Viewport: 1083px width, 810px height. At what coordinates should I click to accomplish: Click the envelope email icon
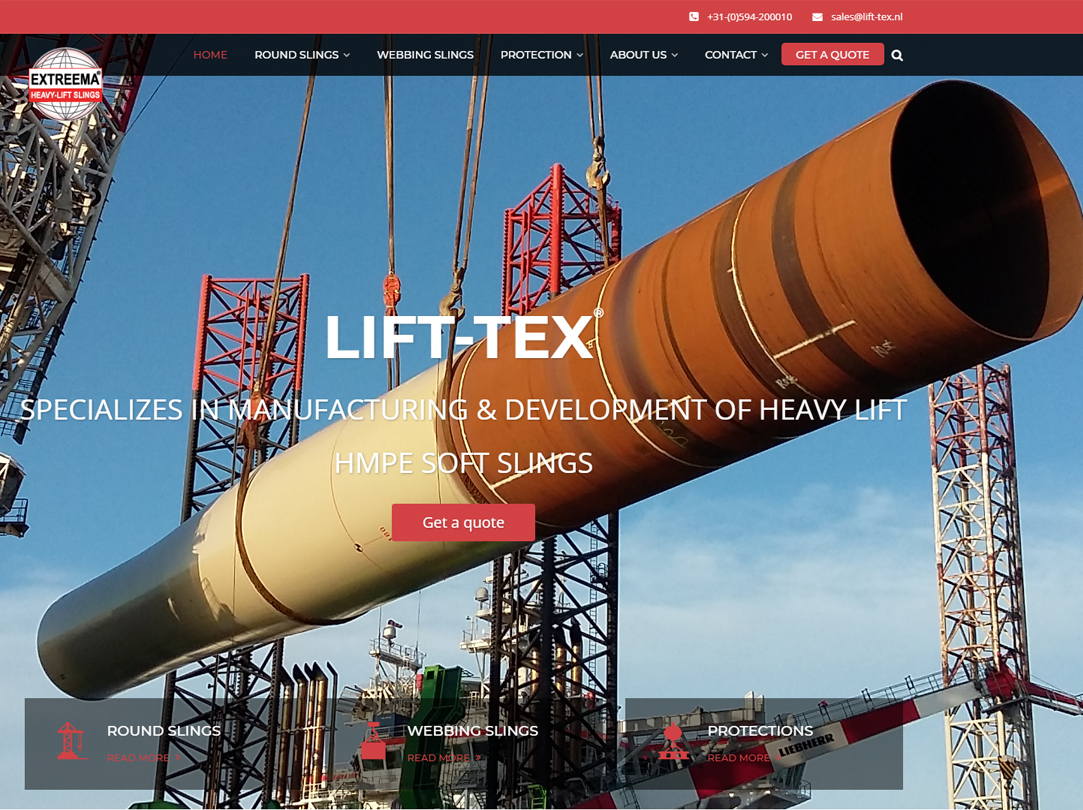817,17
